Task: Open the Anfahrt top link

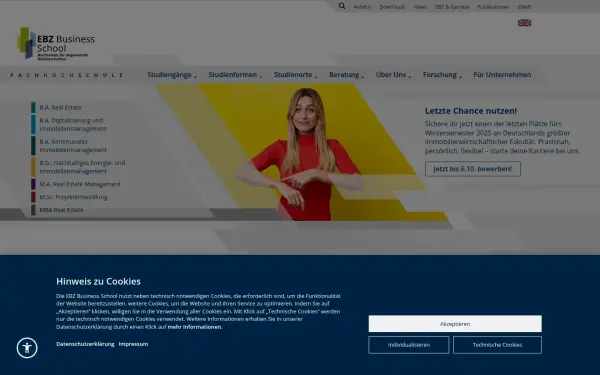Action: point(362,7)
